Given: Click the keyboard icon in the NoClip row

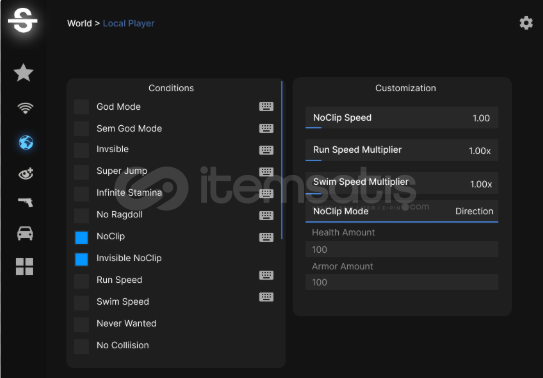Looking at the screenshot, I should 266,237.
